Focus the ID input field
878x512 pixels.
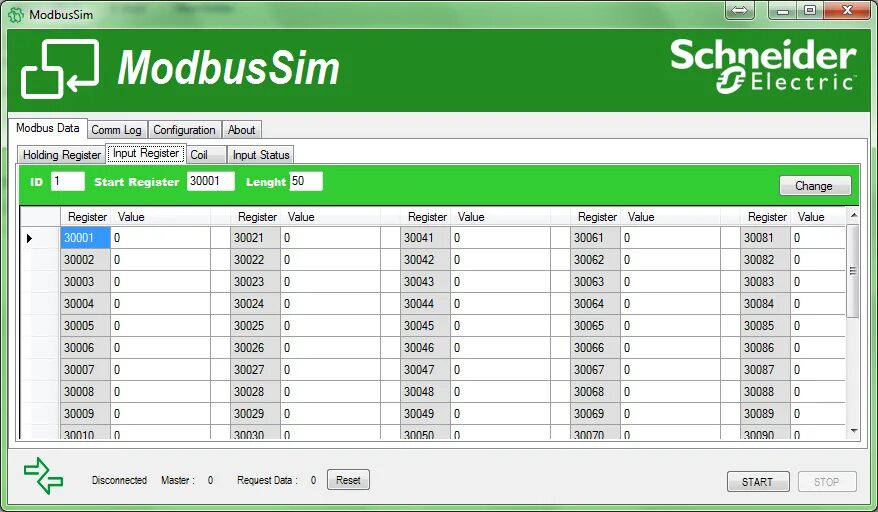(68, 181)
